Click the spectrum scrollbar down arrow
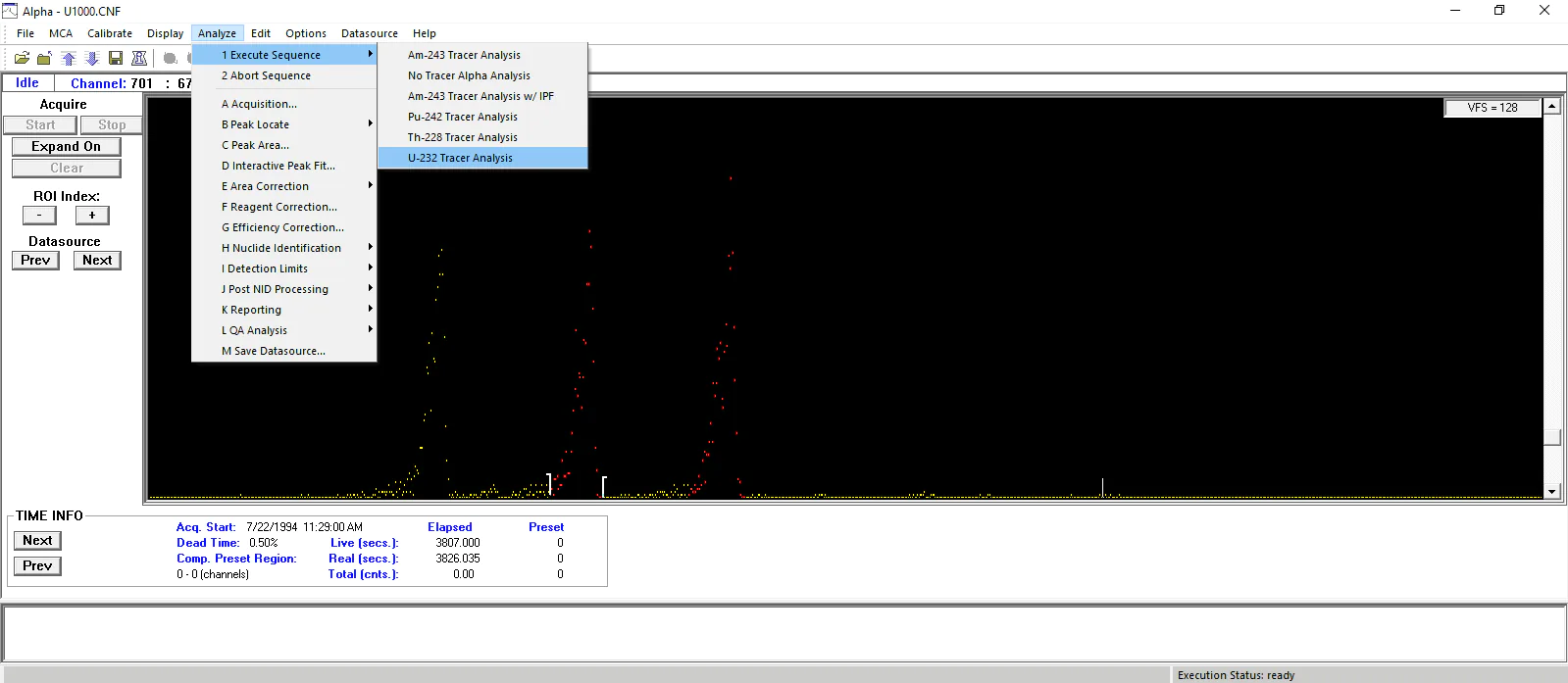The height and width of the screenshot is (683, 1568). [1551, 492]
